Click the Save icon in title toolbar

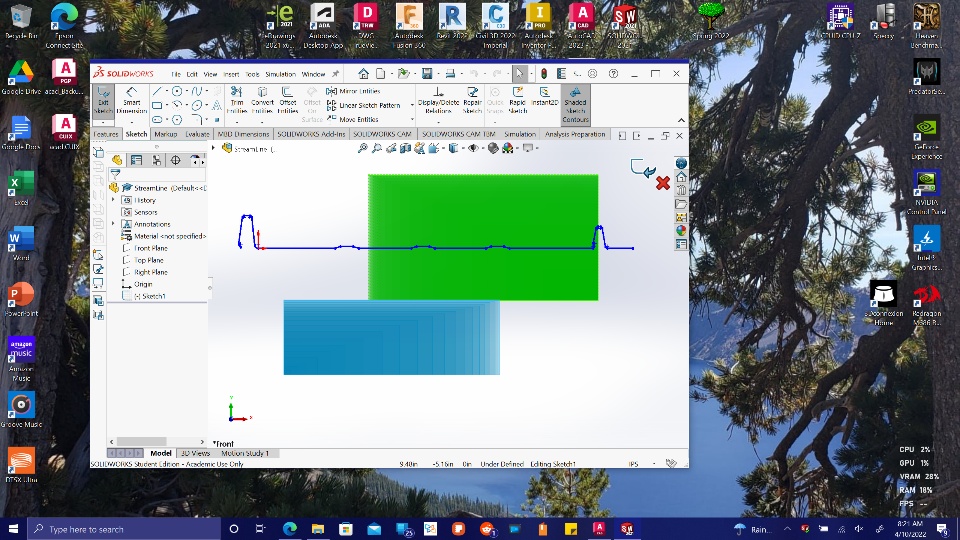point(427,74)
